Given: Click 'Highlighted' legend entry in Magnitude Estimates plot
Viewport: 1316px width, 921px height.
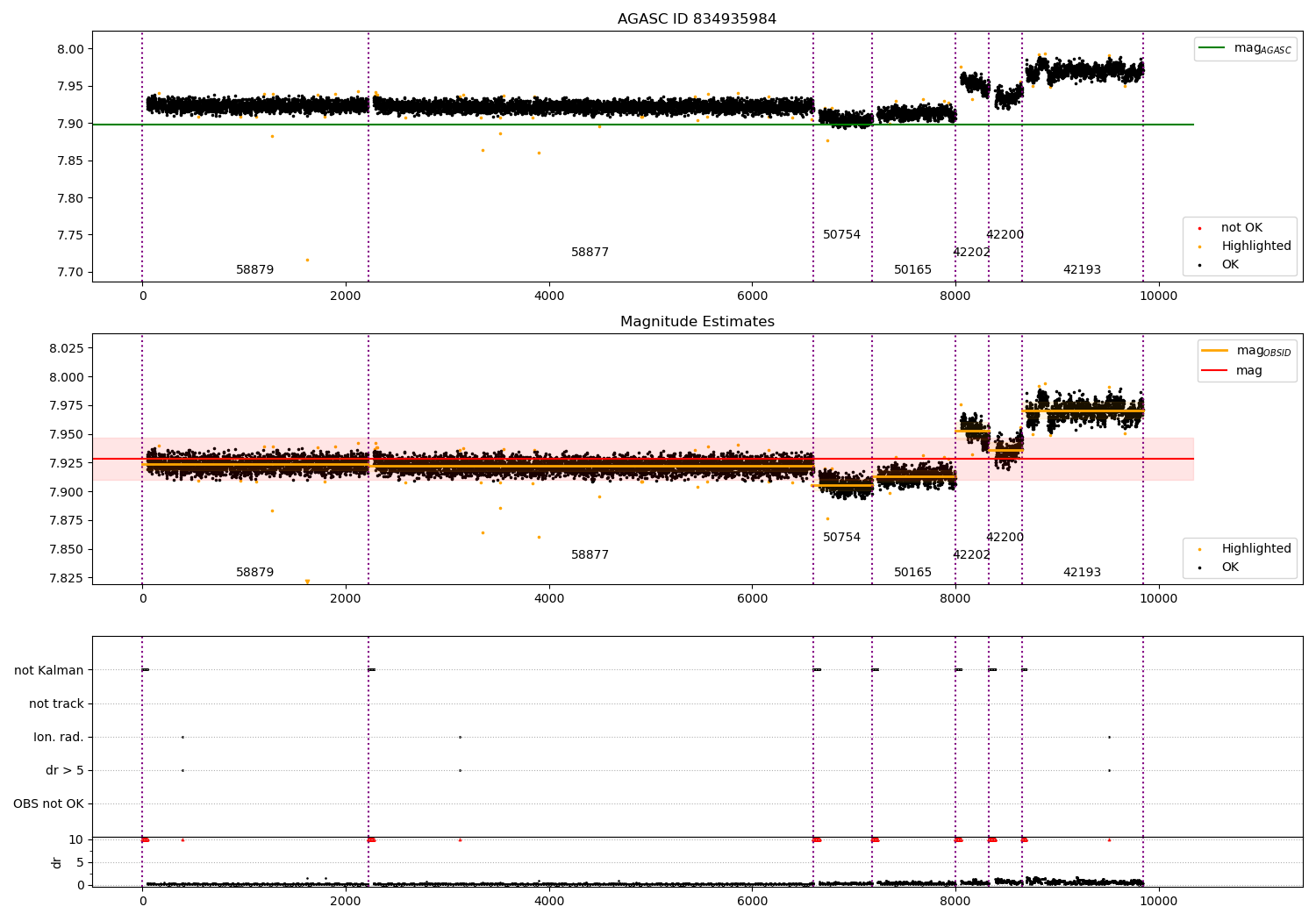Looking at the screenshot, I should pos(1255,549).
